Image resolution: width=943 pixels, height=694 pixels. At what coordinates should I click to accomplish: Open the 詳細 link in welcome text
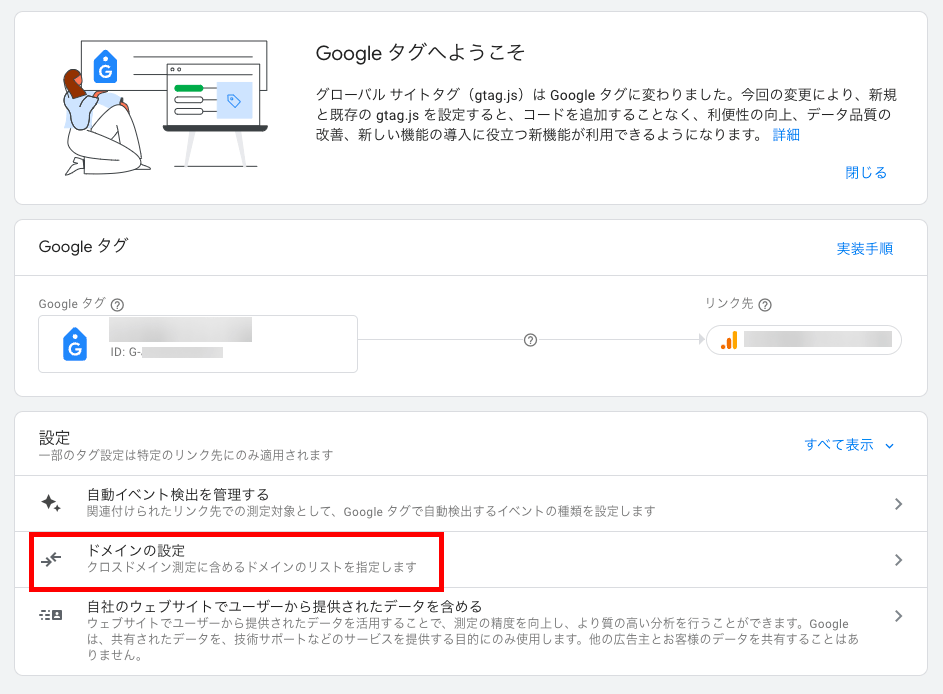(786, 135)
